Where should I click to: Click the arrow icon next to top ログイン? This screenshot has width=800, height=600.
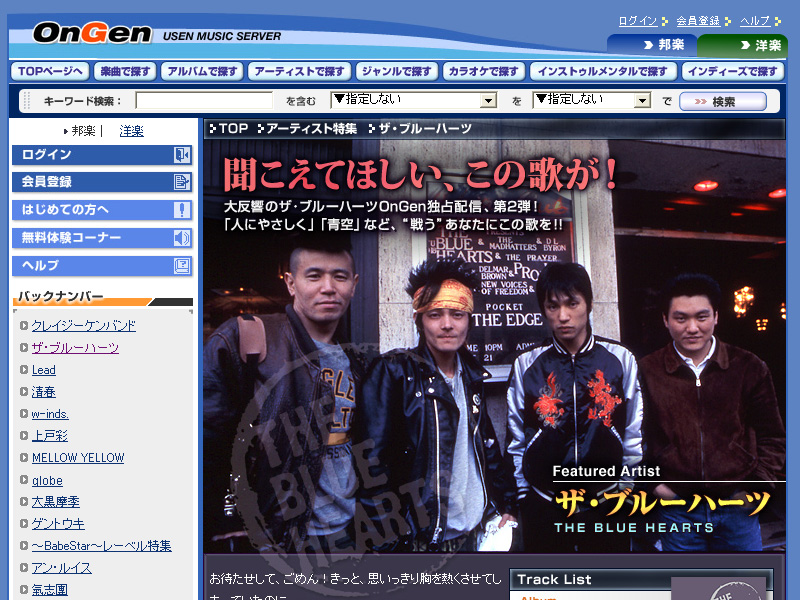(664, 21)
